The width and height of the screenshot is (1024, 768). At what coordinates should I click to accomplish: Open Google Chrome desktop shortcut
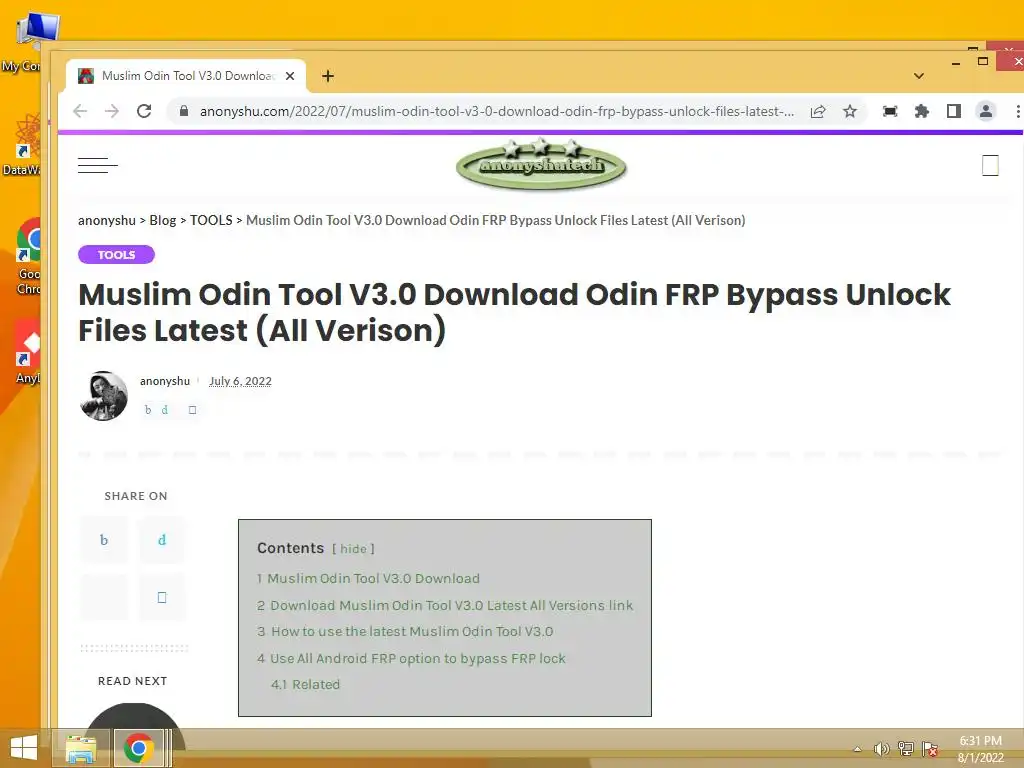tap(29, 257)
